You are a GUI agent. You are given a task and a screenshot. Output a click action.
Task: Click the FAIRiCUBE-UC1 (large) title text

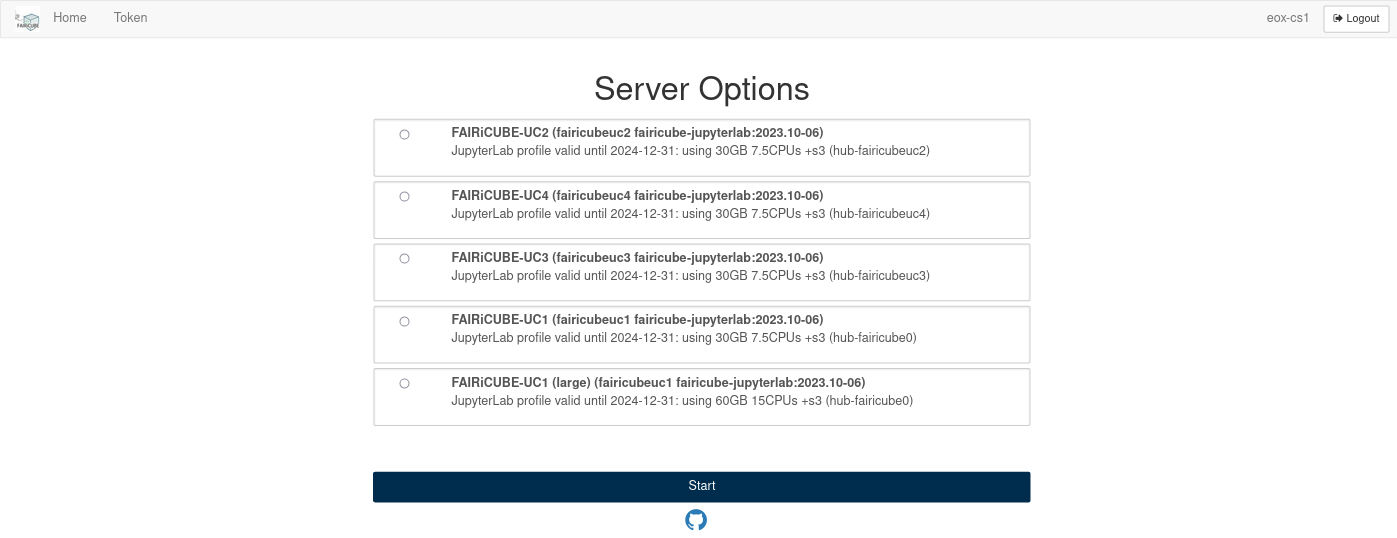tap(658, 382)
